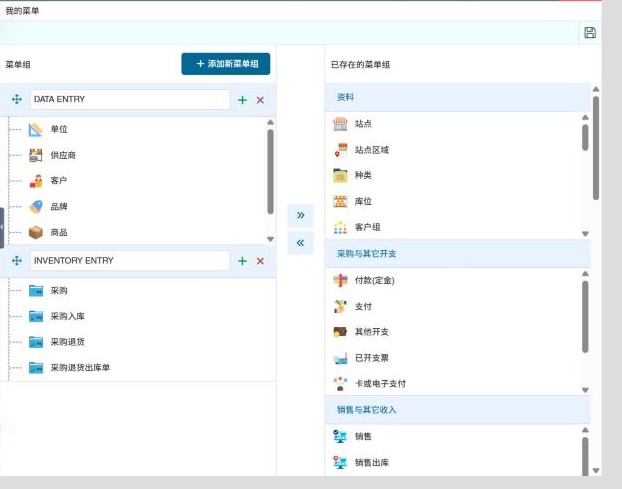Delete the DATA ENTRY group with red X
This screenshot has height=489, width=622.
[260, 100]
